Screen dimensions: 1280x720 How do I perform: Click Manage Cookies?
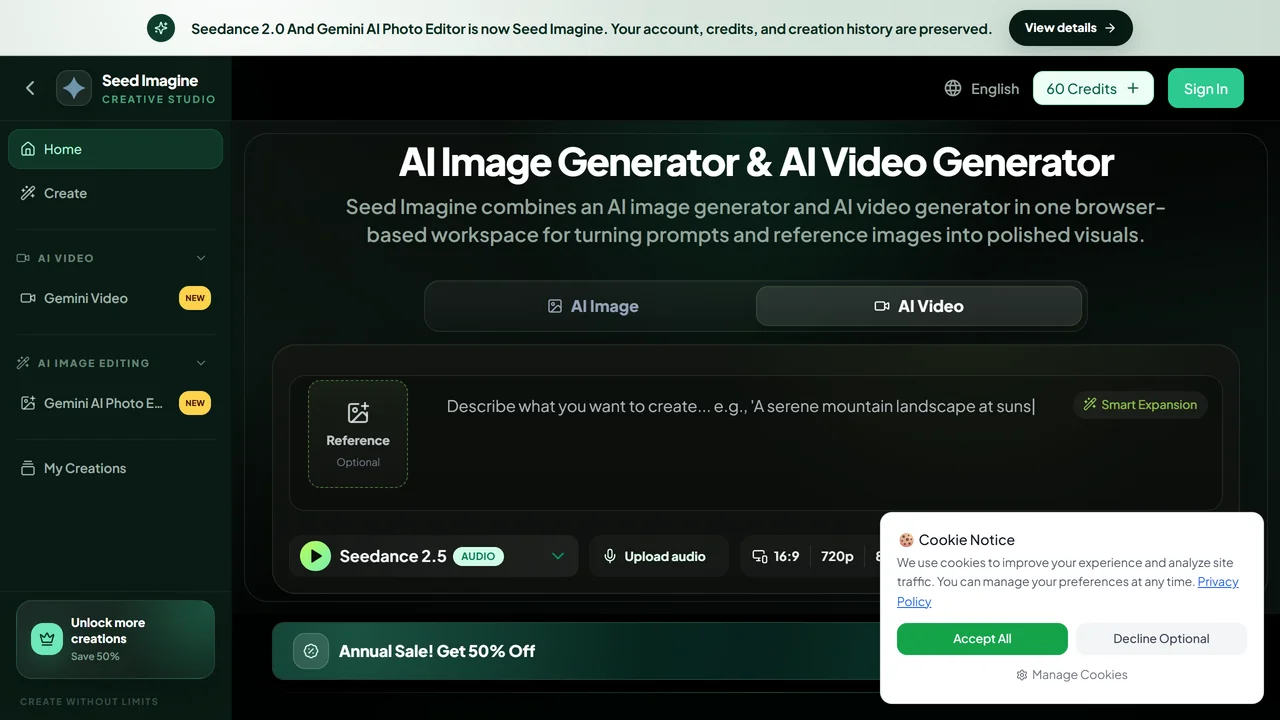coord(1071,675)
